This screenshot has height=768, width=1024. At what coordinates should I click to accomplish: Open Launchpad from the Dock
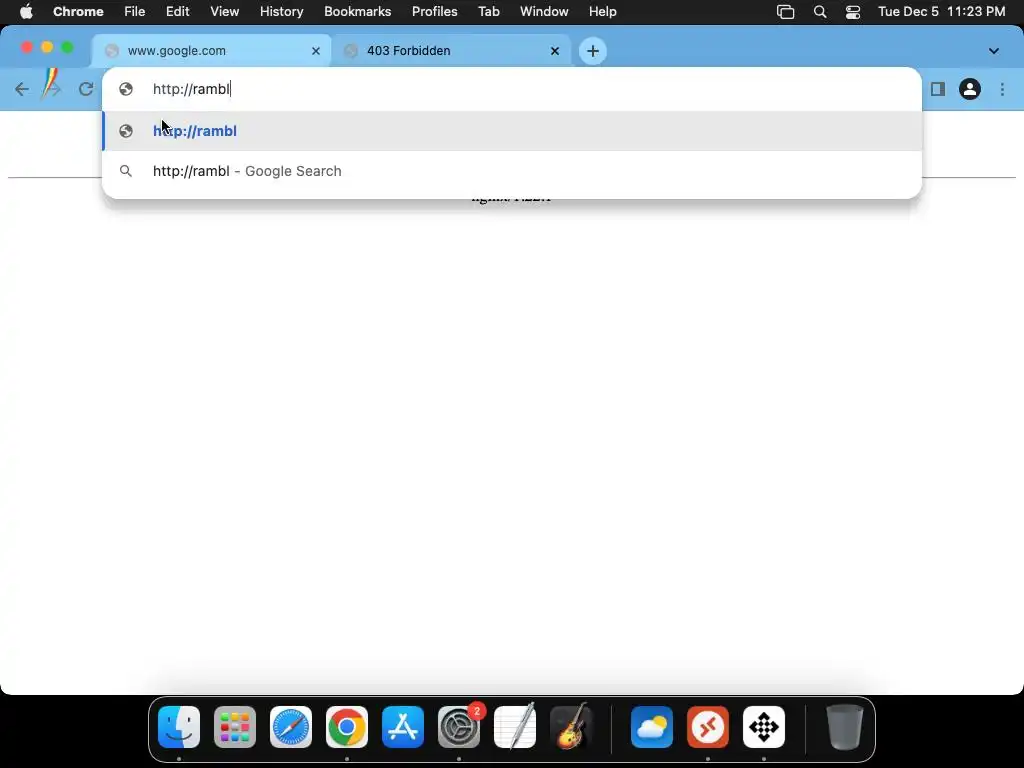pos(235,727)
